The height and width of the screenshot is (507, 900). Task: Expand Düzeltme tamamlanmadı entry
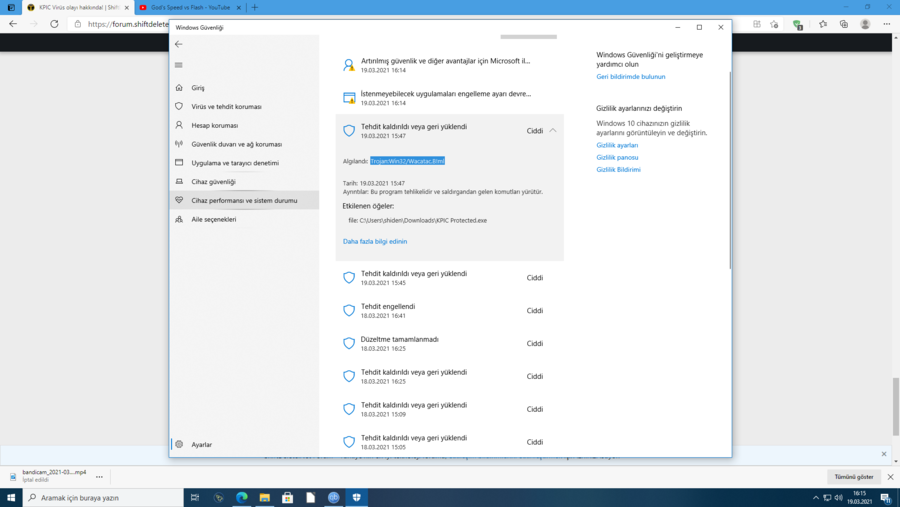tap(449, 343)
